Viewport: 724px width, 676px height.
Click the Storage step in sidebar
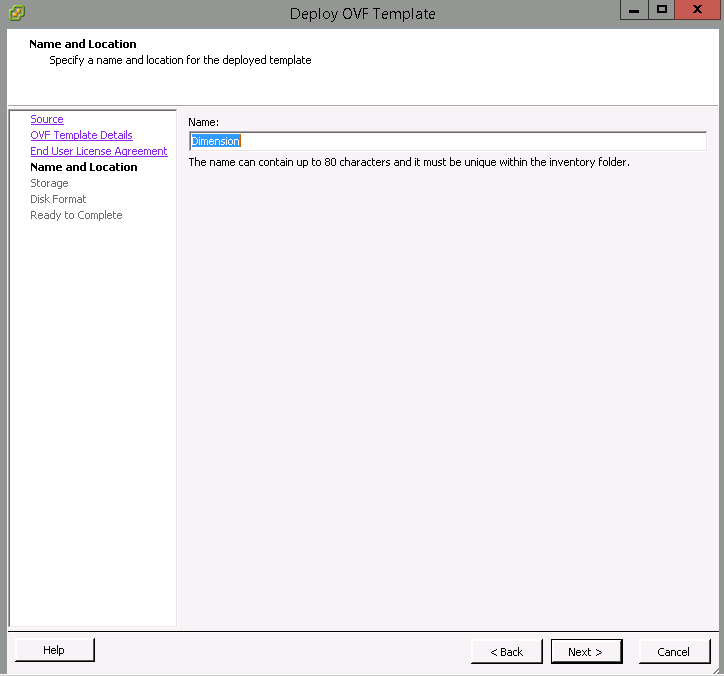49,183
